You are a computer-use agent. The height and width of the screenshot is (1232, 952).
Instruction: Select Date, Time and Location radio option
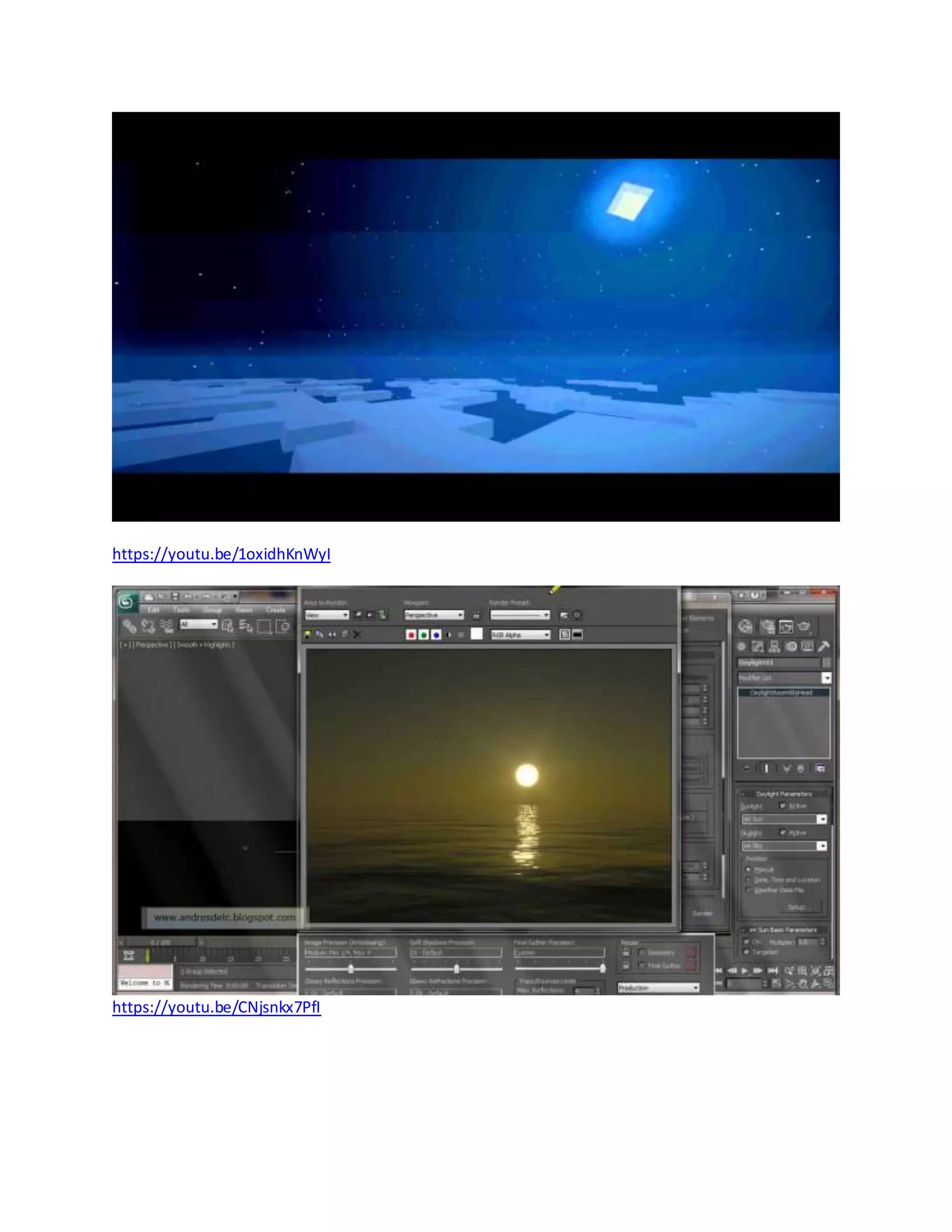point(749,880)
